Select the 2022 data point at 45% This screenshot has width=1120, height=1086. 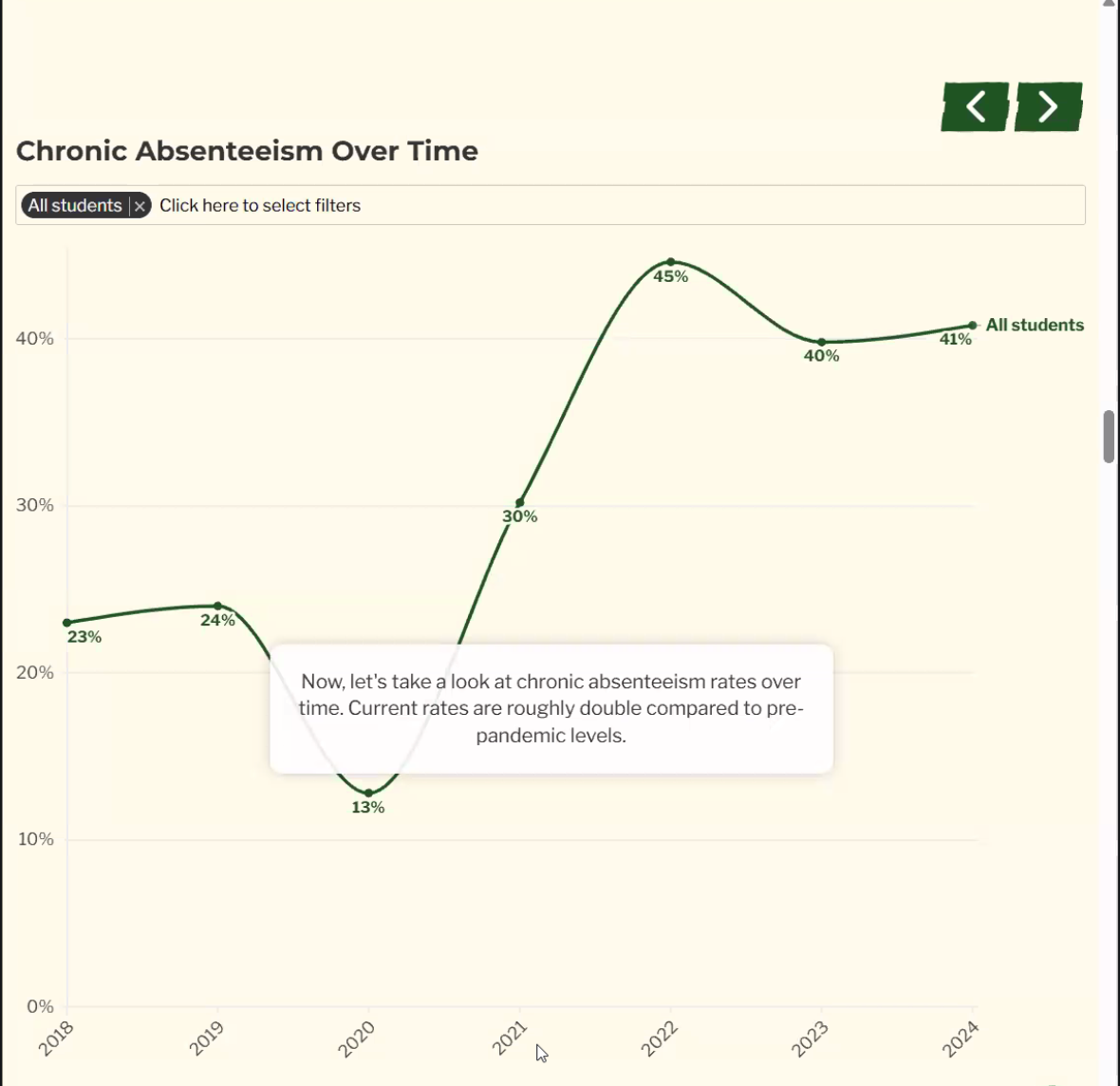click(671, 262)
